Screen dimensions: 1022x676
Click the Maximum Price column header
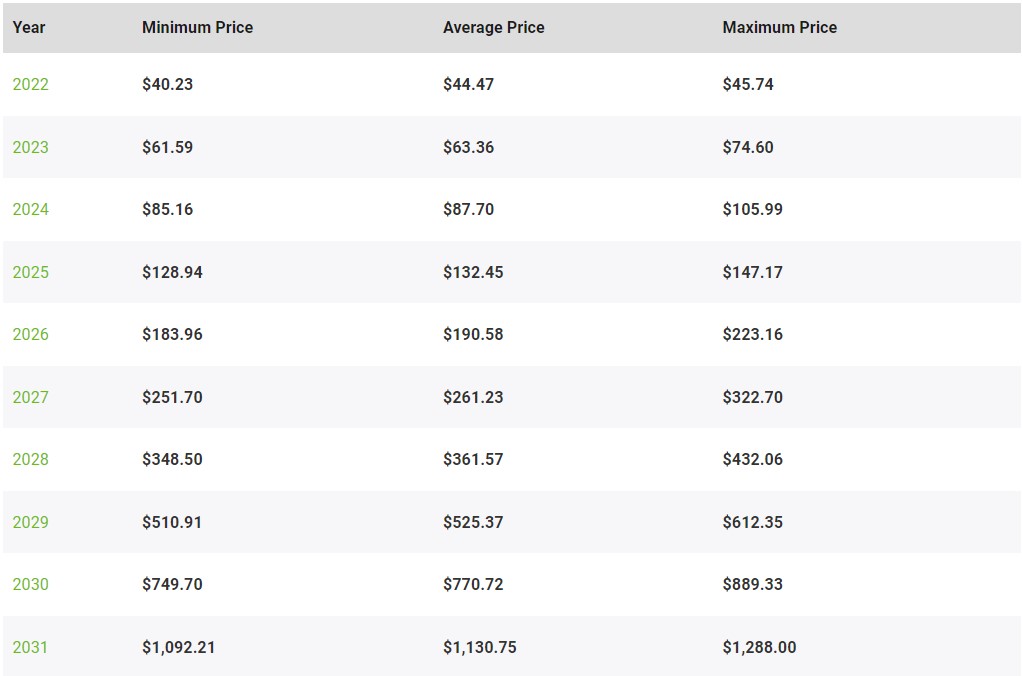coord(780,27)
